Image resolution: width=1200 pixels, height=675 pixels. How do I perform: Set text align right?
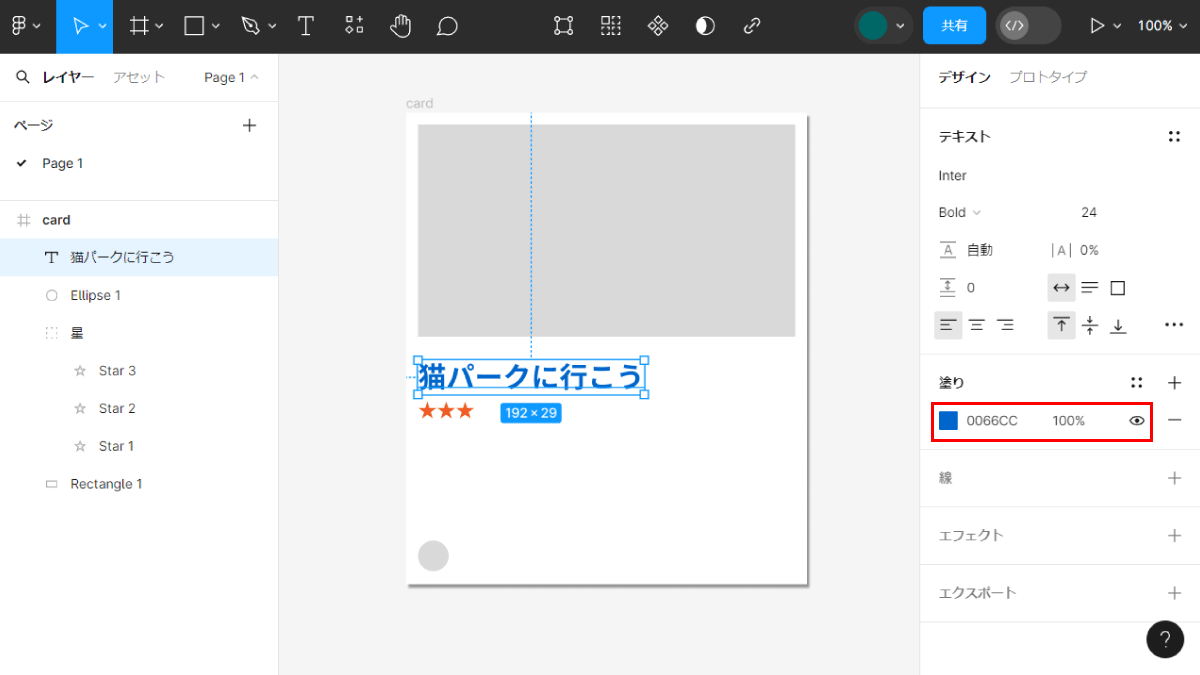(x=1005, y=325)
